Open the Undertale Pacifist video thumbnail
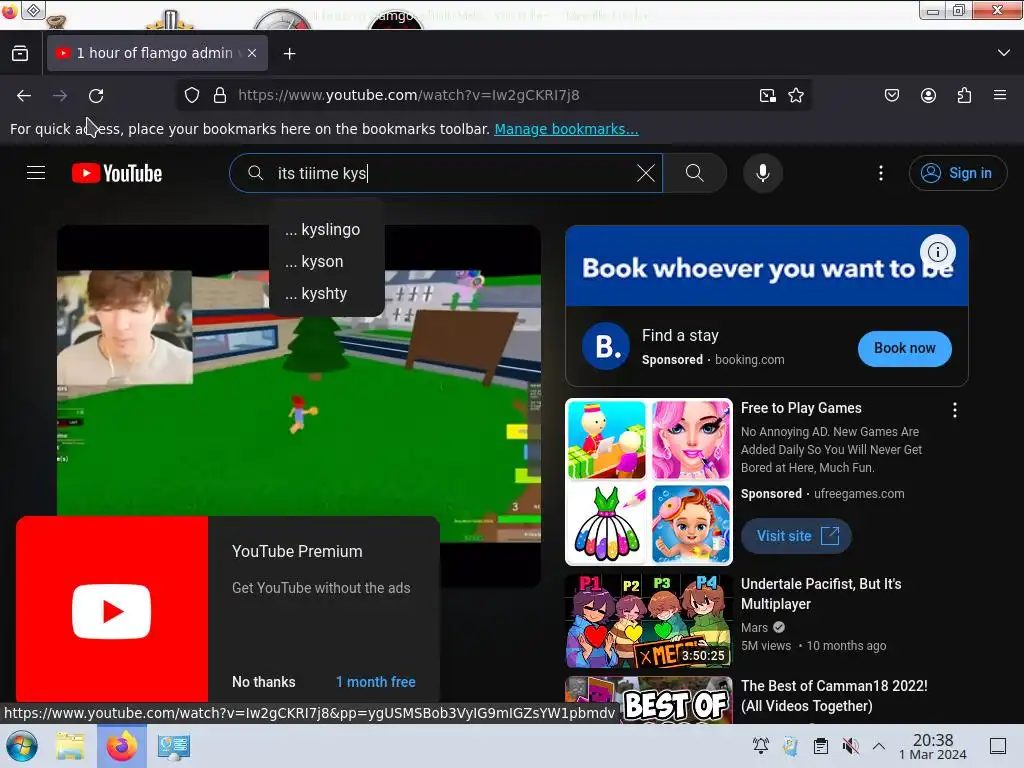 coord(648,621)
